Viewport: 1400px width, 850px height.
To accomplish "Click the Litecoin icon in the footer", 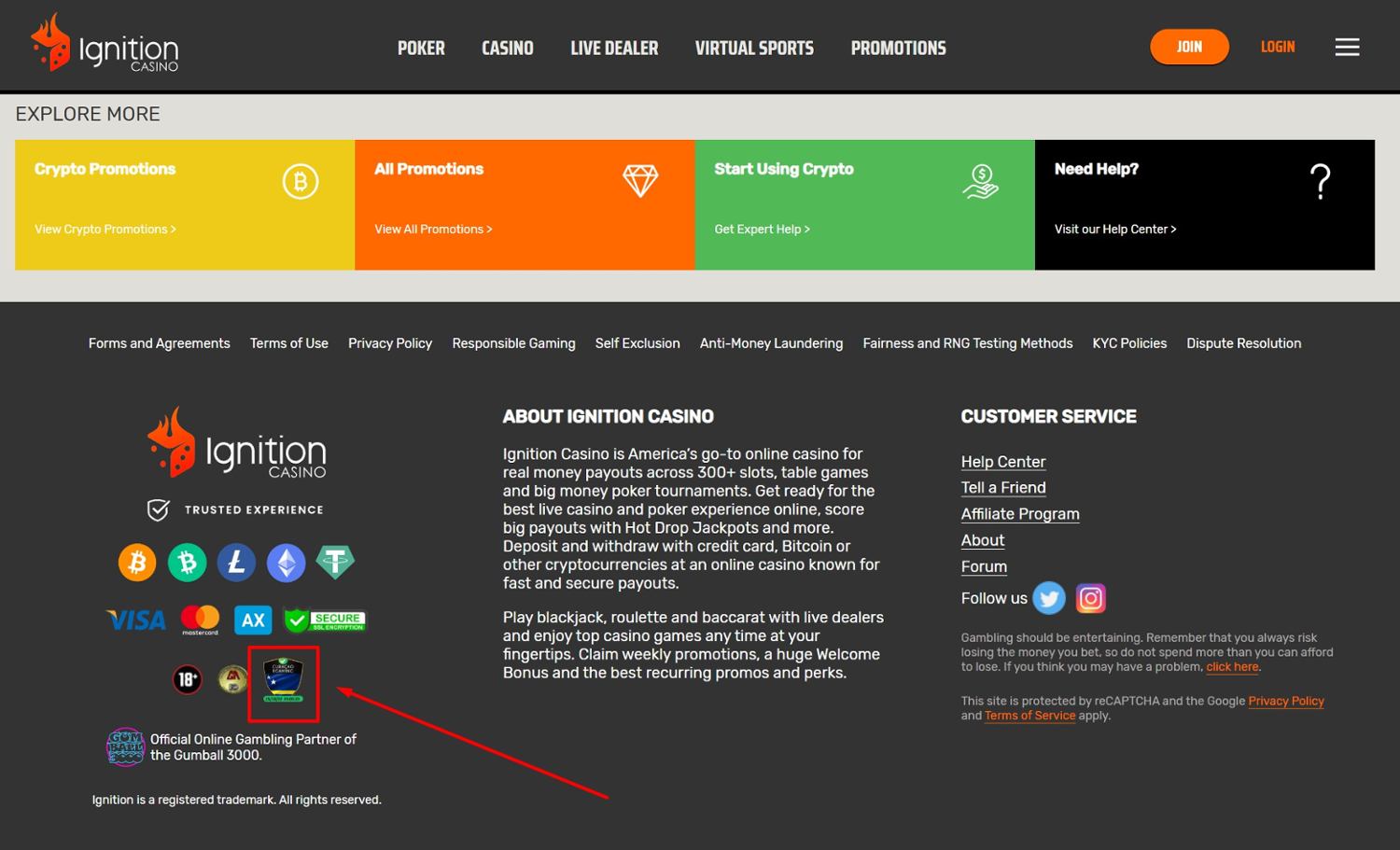I will pyautogui.click(x=236, y=563).
